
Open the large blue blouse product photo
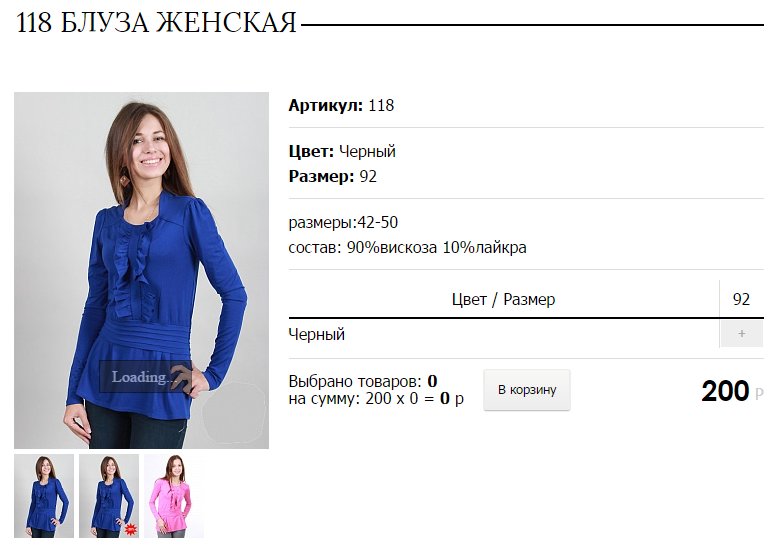[141, 270]
